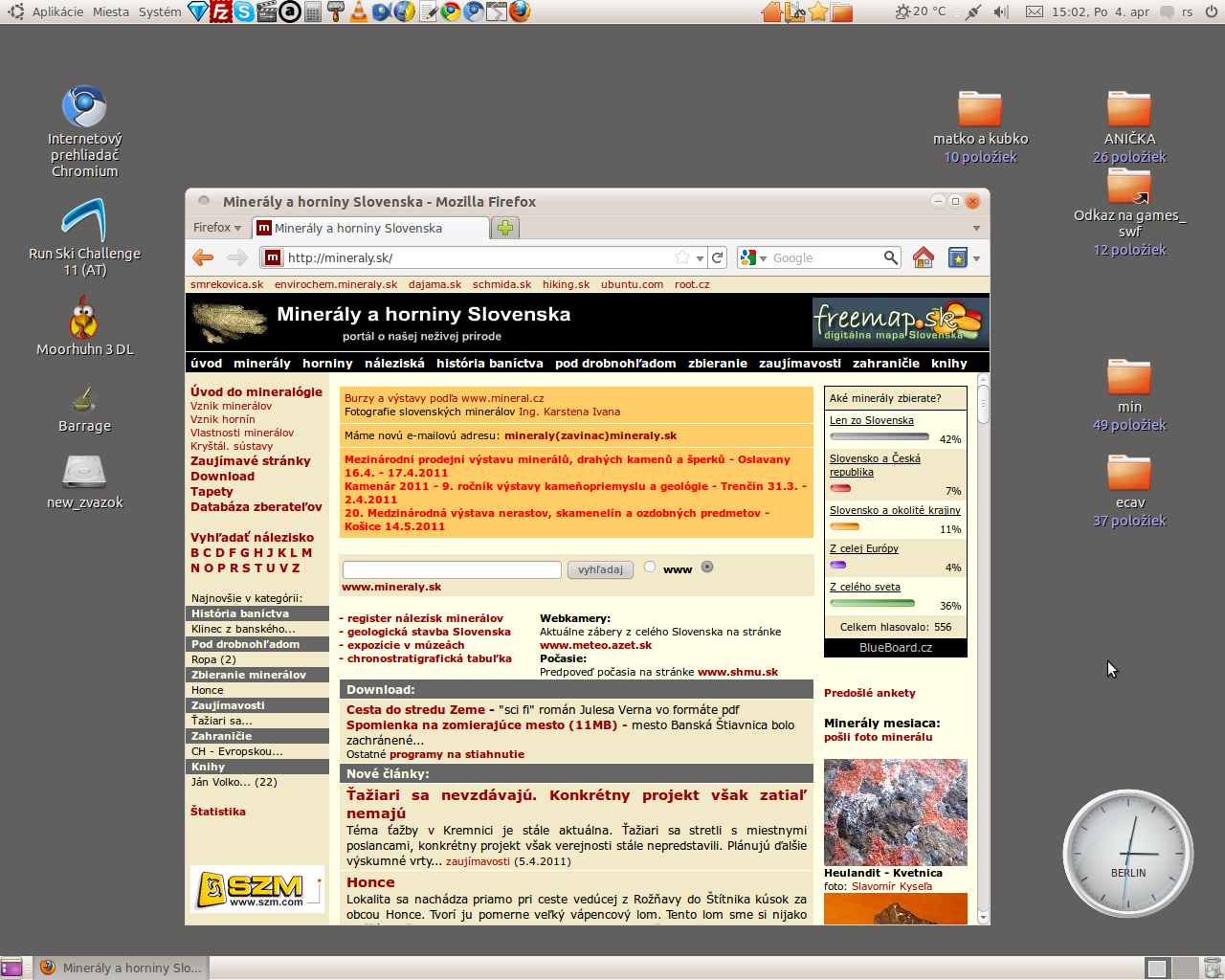The image size is (1225, 980).
Task: Click the site search text field
Action: (x=452, y=569)
